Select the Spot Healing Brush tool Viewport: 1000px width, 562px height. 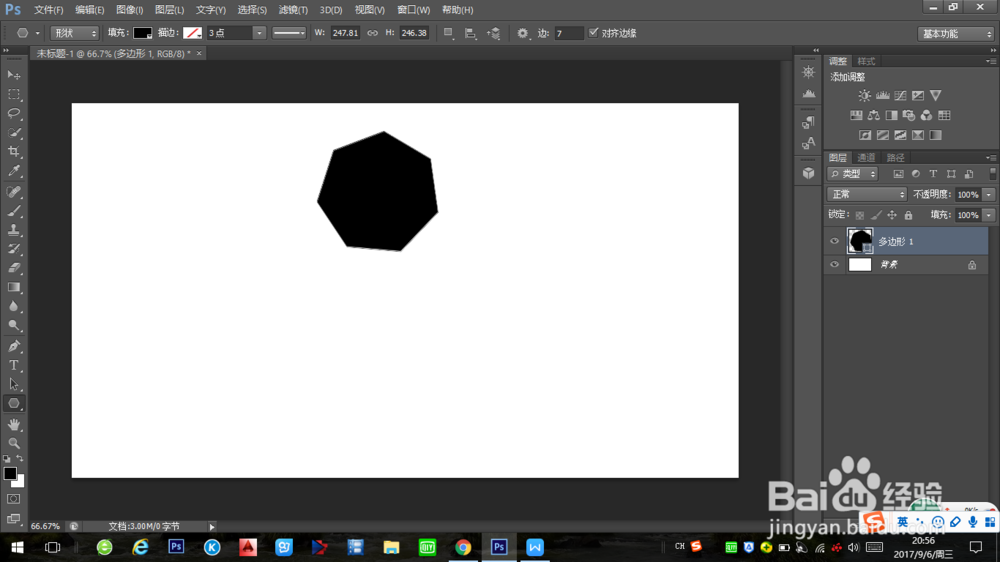point(13,191)
